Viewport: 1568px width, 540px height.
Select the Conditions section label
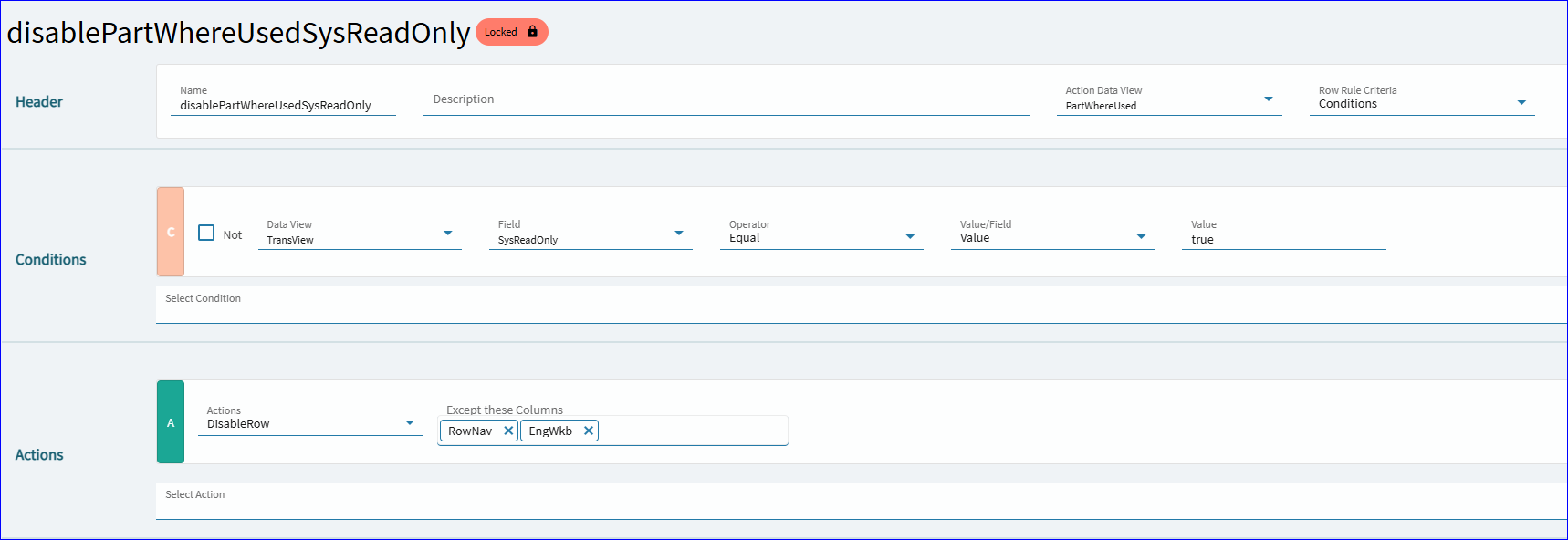[x=51, y=260]
